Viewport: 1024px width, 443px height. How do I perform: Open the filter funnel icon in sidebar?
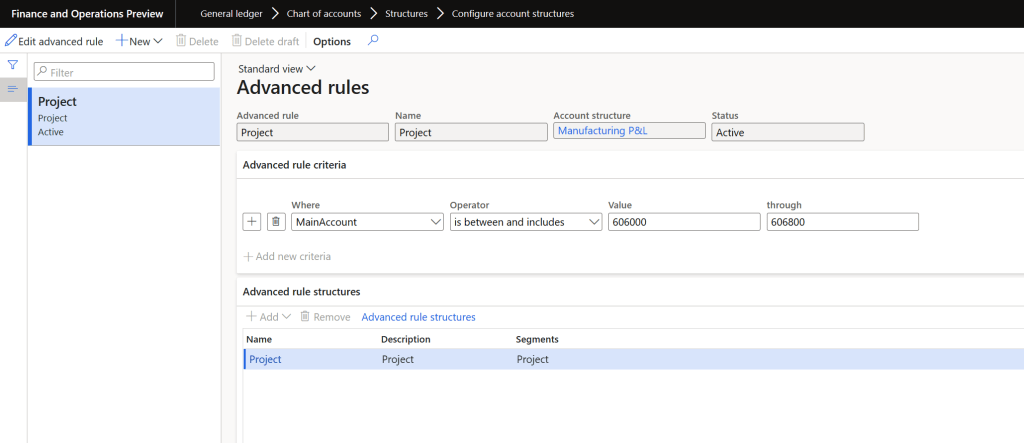(x=13, y=65)
